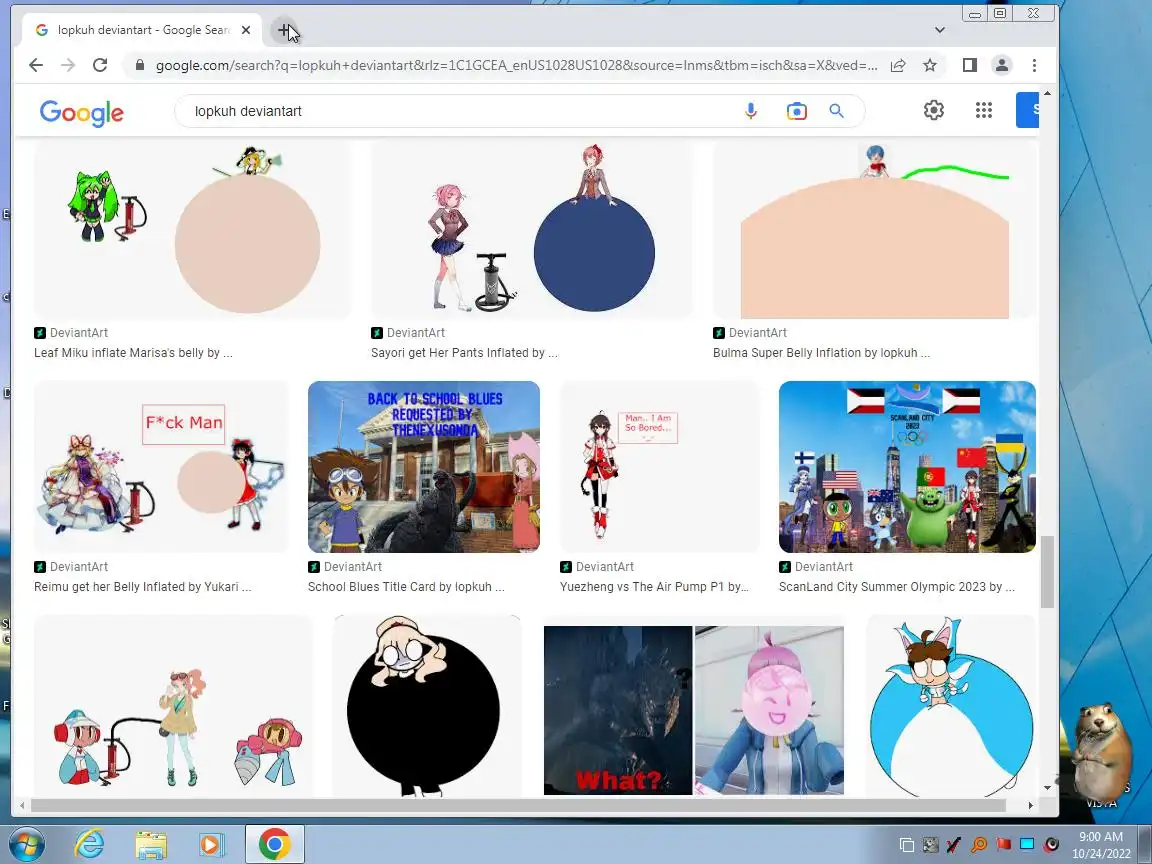
Task: Share this page from the address bar
Action: [x=898, y=65]
